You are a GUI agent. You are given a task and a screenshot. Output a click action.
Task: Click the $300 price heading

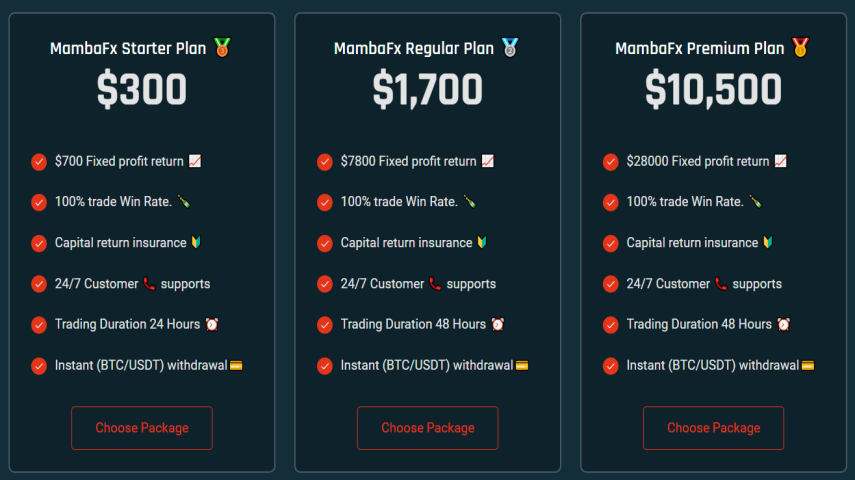pos(142,89)
